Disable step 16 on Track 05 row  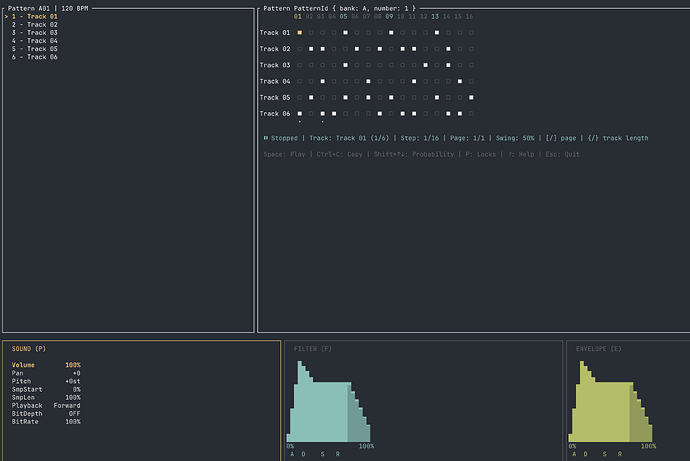click(471, 97)
